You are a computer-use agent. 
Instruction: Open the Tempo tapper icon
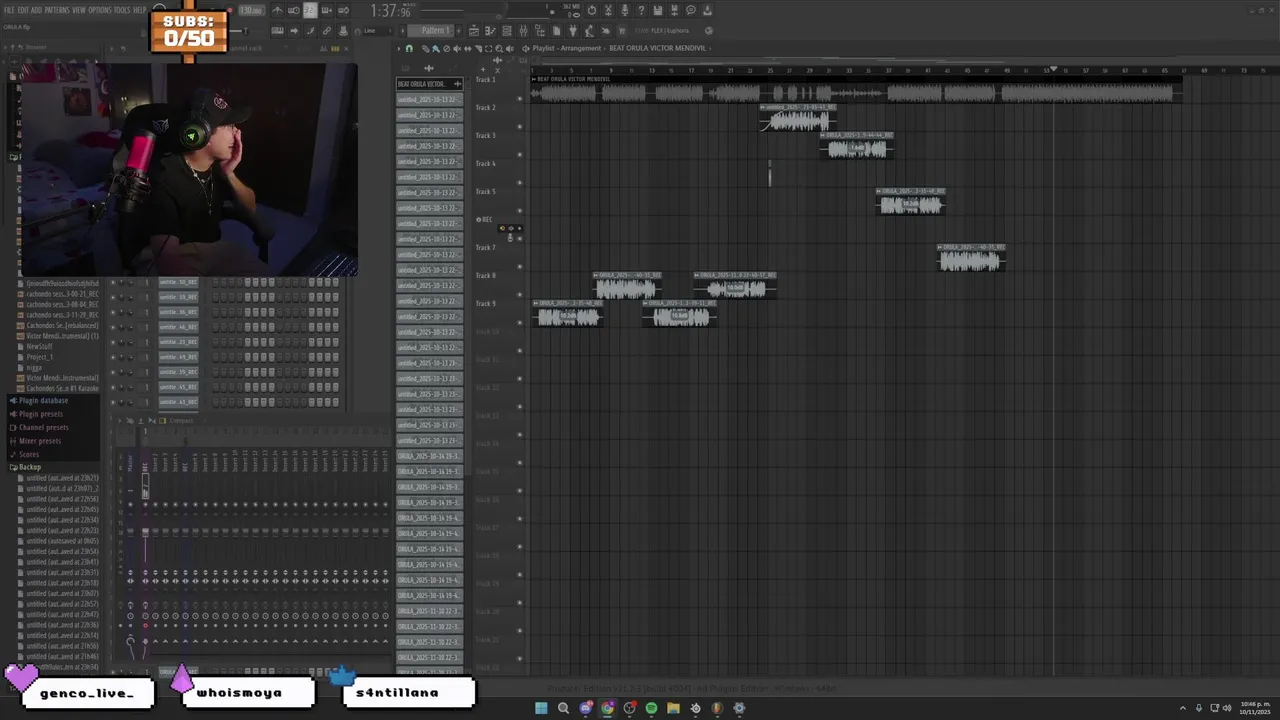589,30
